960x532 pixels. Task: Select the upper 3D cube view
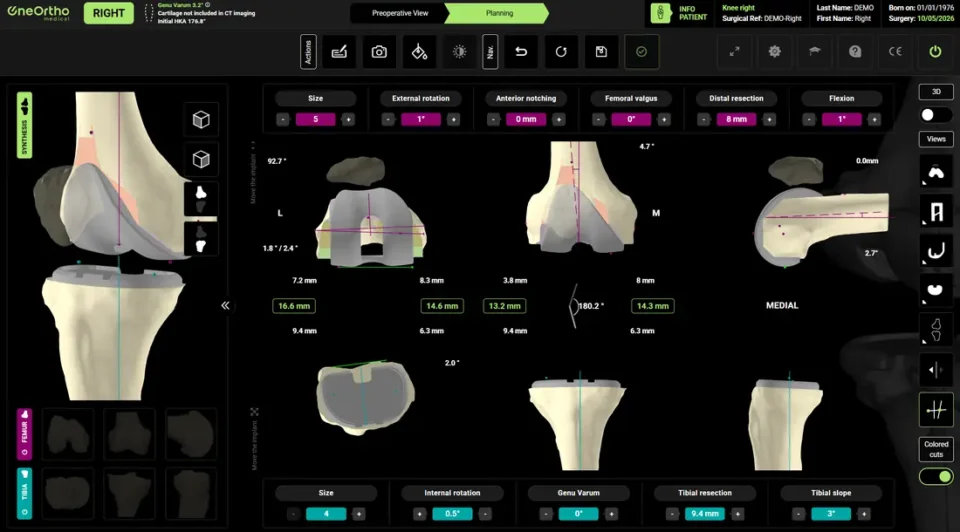coord(201,119)
